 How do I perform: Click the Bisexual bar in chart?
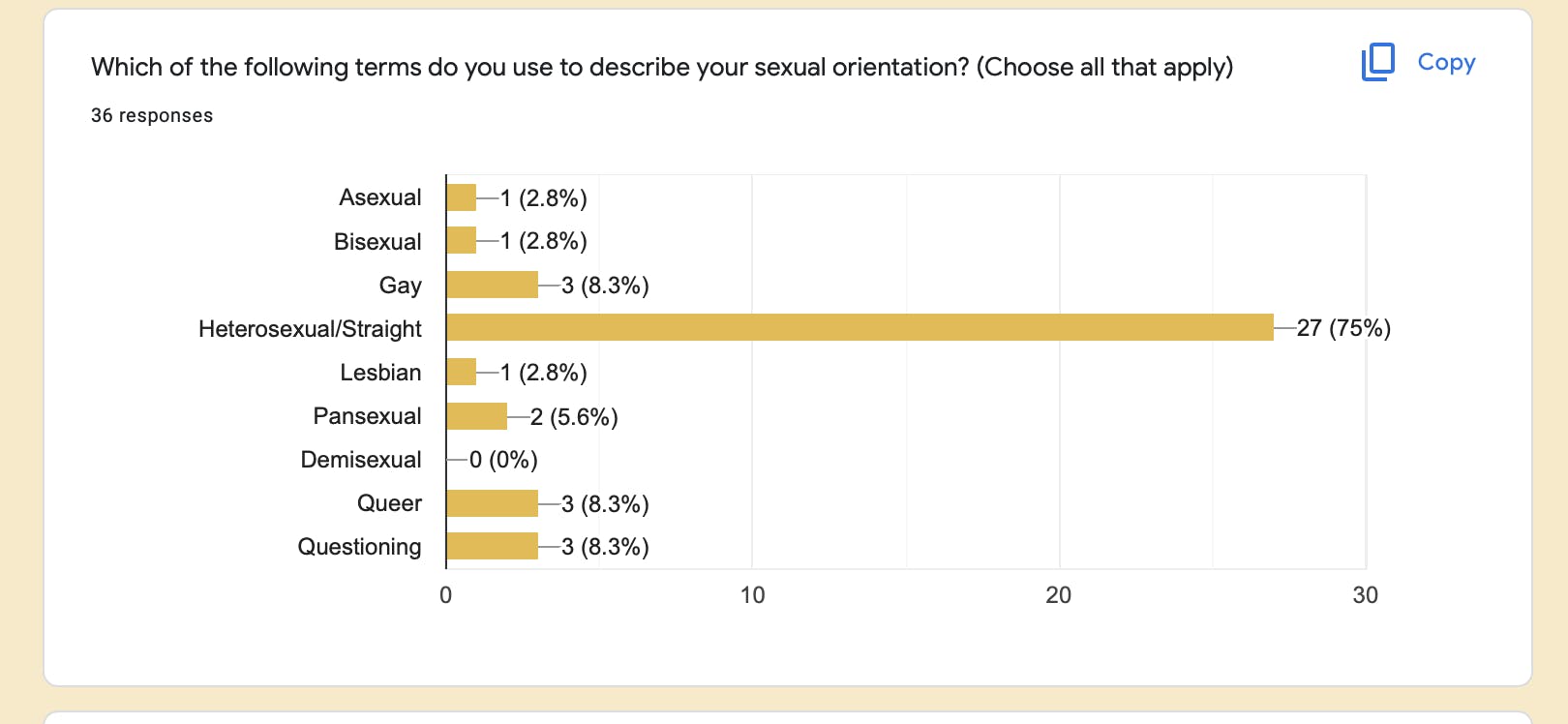click(462, 240)
